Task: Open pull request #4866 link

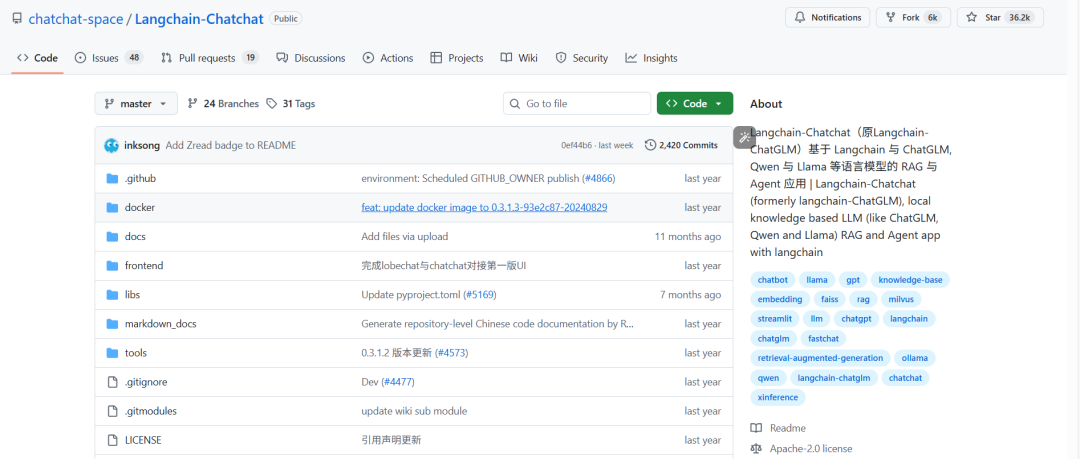Action: click(599, 178)
